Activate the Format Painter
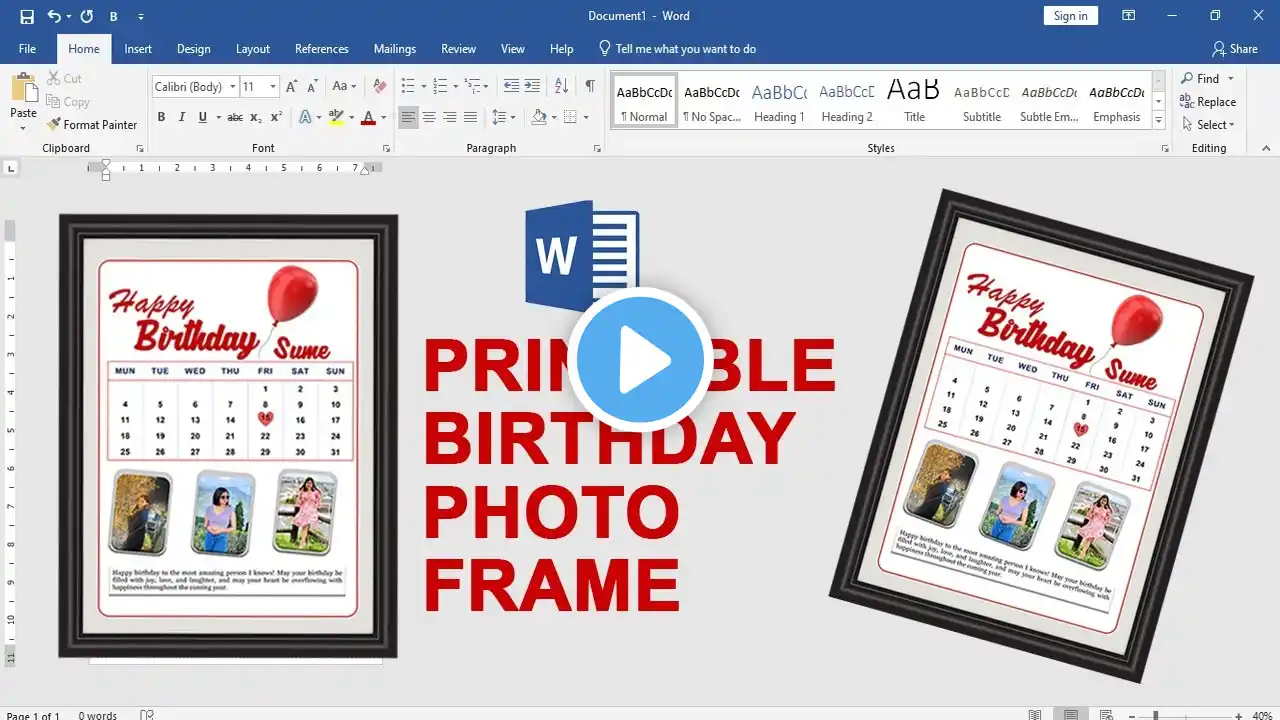Image resolution: width=1280 pixels, height=720 pixels. click(x=91, y=125)
